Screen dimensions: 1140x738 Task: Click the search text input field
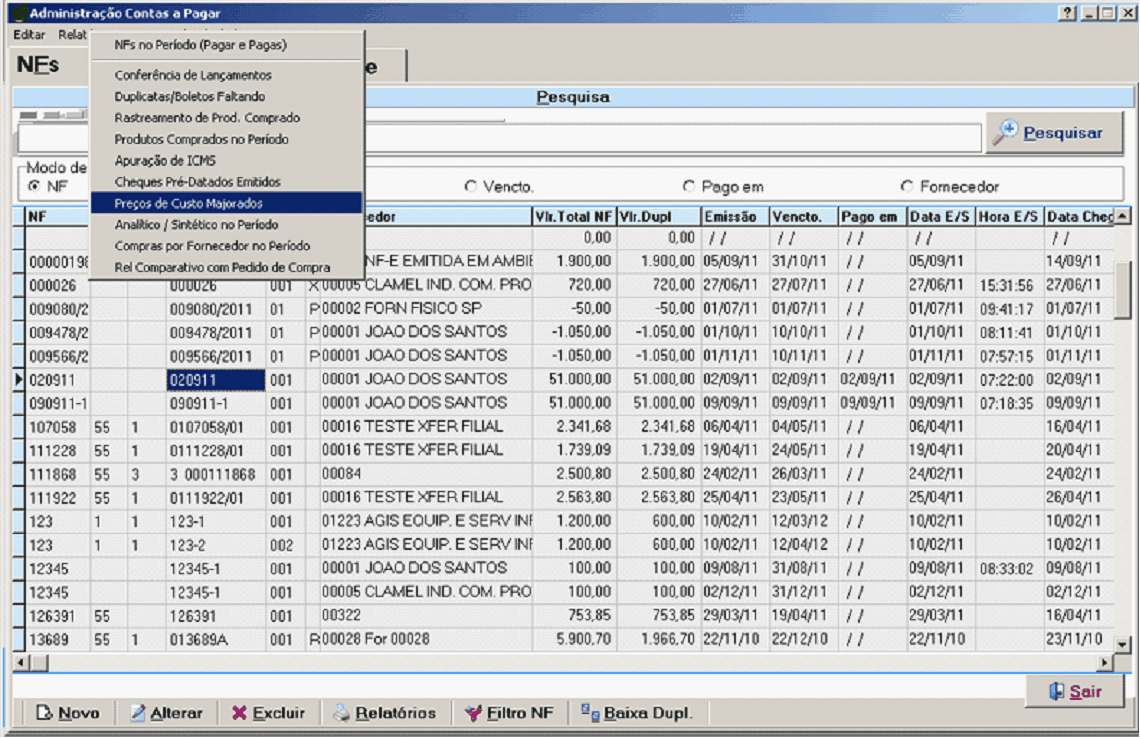click(670, 138)
